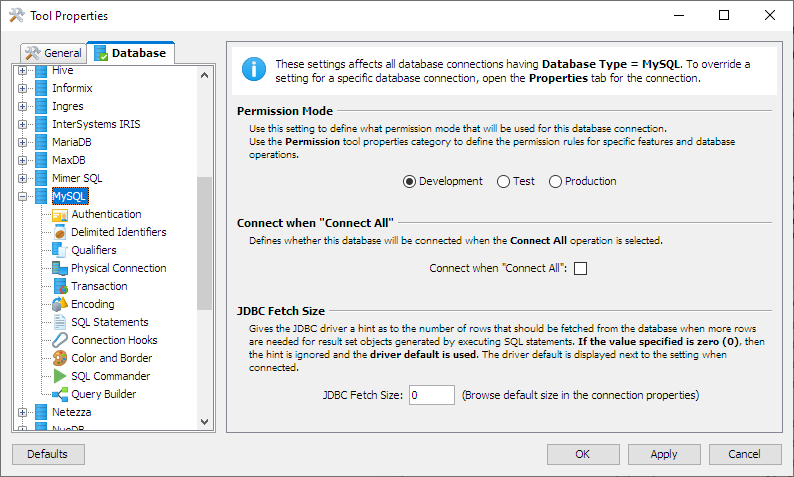Click the SQL Commander play icon
The width and height of the screenshot is (794, 477).
(x=59, y=376)
